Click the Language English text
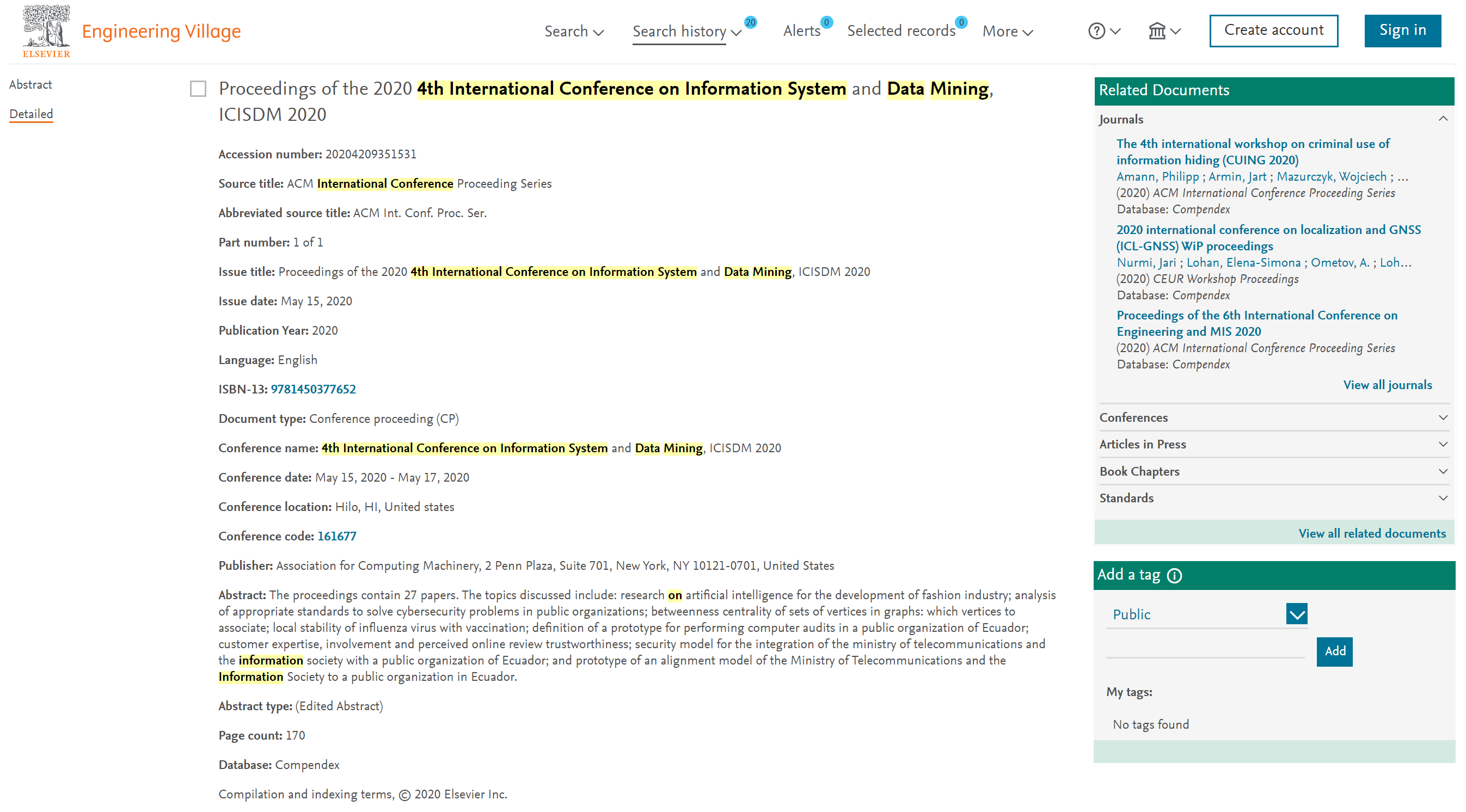Image resolution: width=1466 pixels, height=812 pixels. click(x=268, y=360)
